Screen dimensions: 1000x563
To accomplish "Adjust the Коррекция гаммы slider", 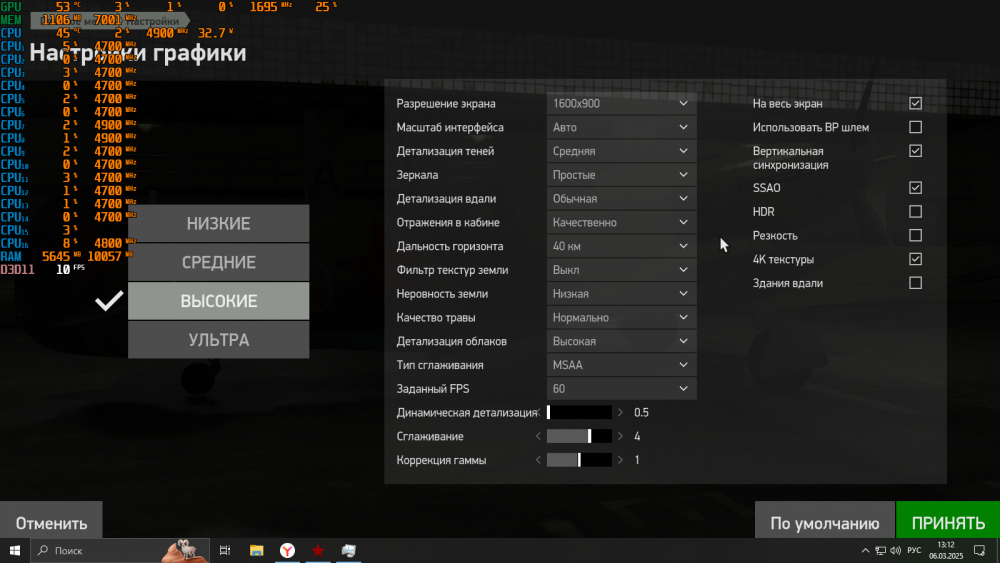I will pyautogui.click(x=579, y=460).
